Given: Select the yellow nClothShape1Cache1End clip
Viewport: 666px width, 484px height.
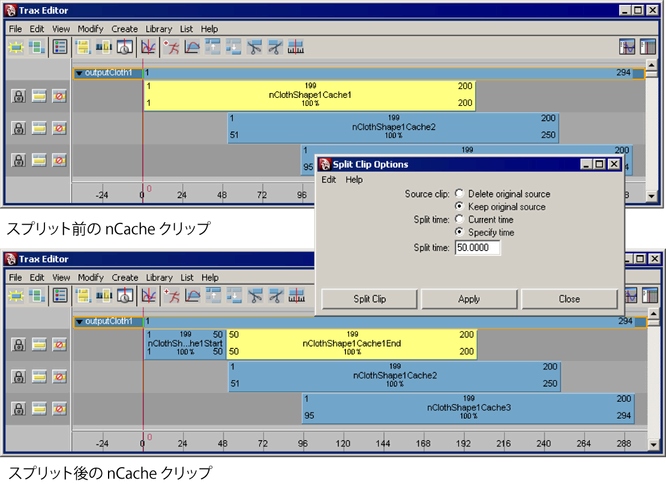Looking at the screenshot, I should pyautogui.click(x=350, y=345).
